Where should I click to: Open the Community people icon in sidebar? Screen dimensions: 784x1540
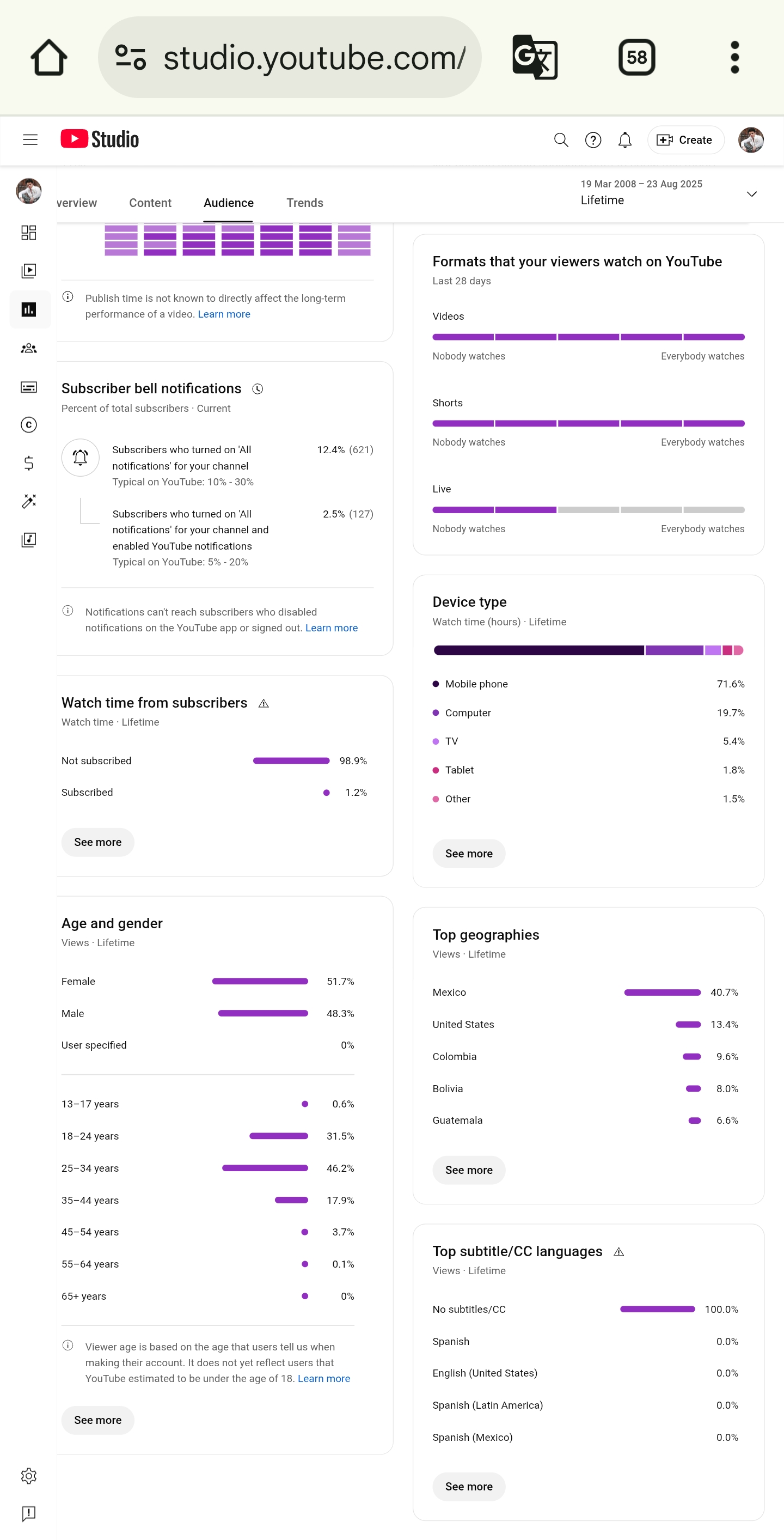[29, 348]
